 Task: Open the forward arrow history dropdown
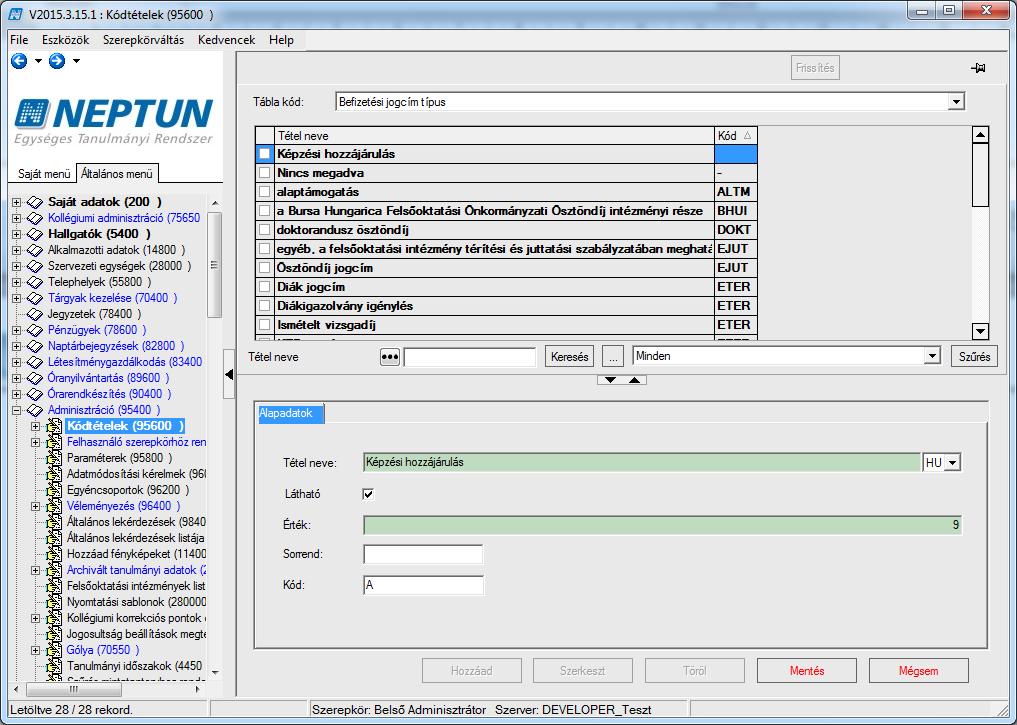click(77, 61)
